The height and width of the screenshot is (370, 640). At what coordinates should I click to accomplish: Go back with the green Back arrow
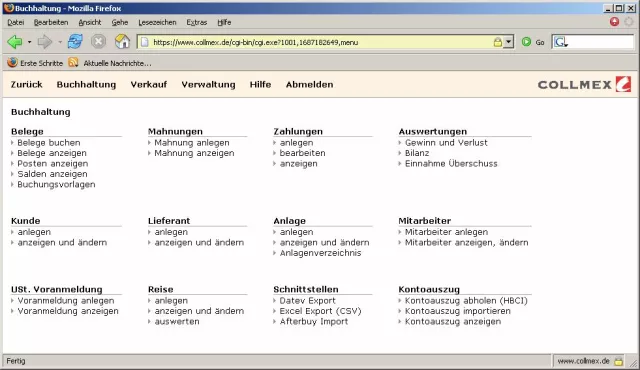click(x=15, y=42)
